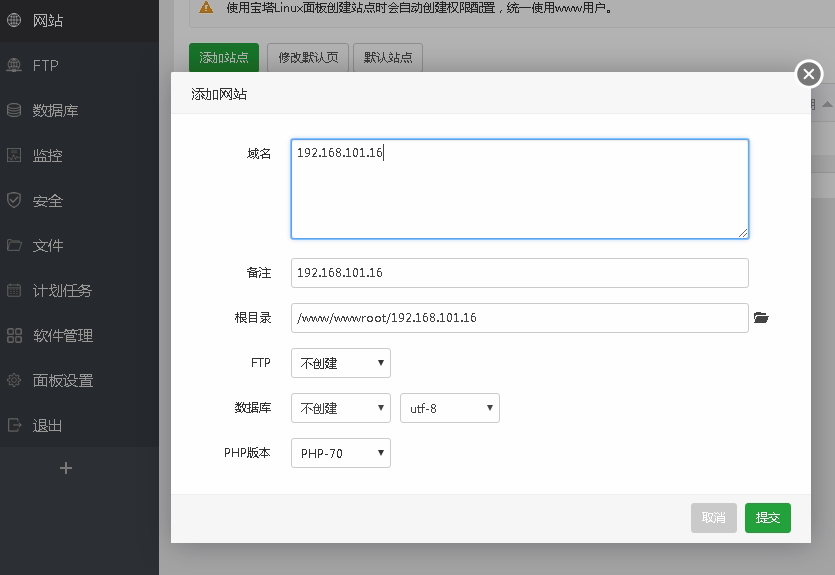
Task: Browse root directory with folder icon
Action: [x=761, y=318]
